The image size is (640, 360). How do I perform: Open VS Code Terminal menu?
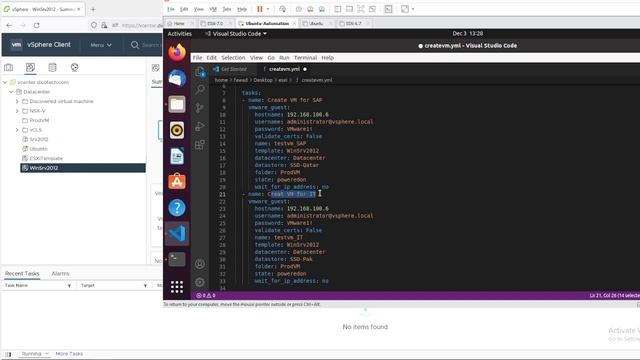305,58
